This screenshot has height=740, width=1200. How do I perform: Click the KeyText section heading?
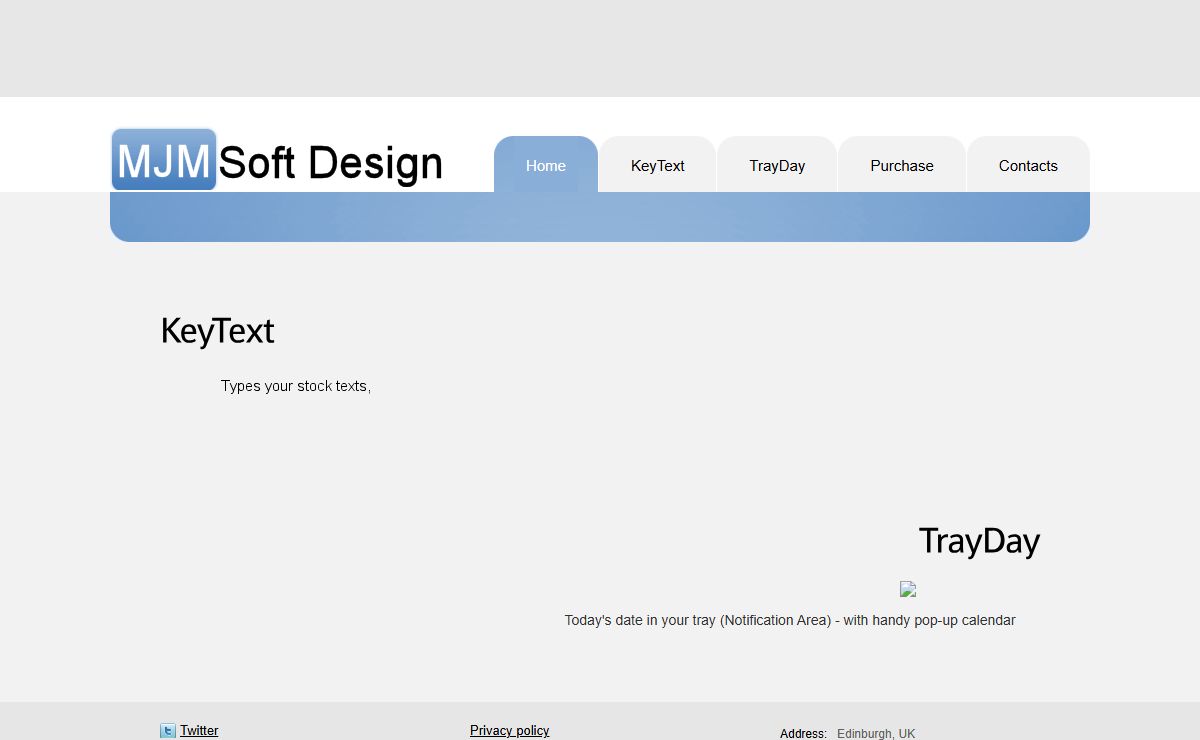(x=218, y=331)
